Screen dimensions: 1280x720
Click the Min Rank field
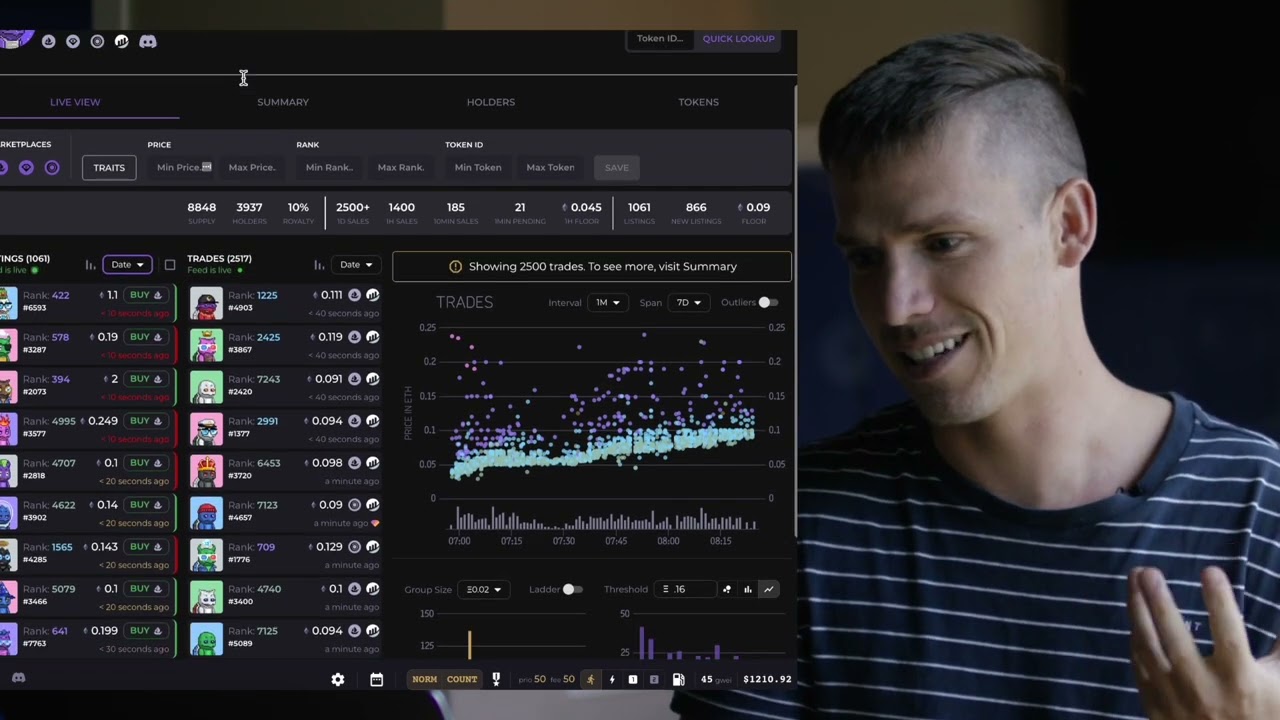(x=329, y=167)
